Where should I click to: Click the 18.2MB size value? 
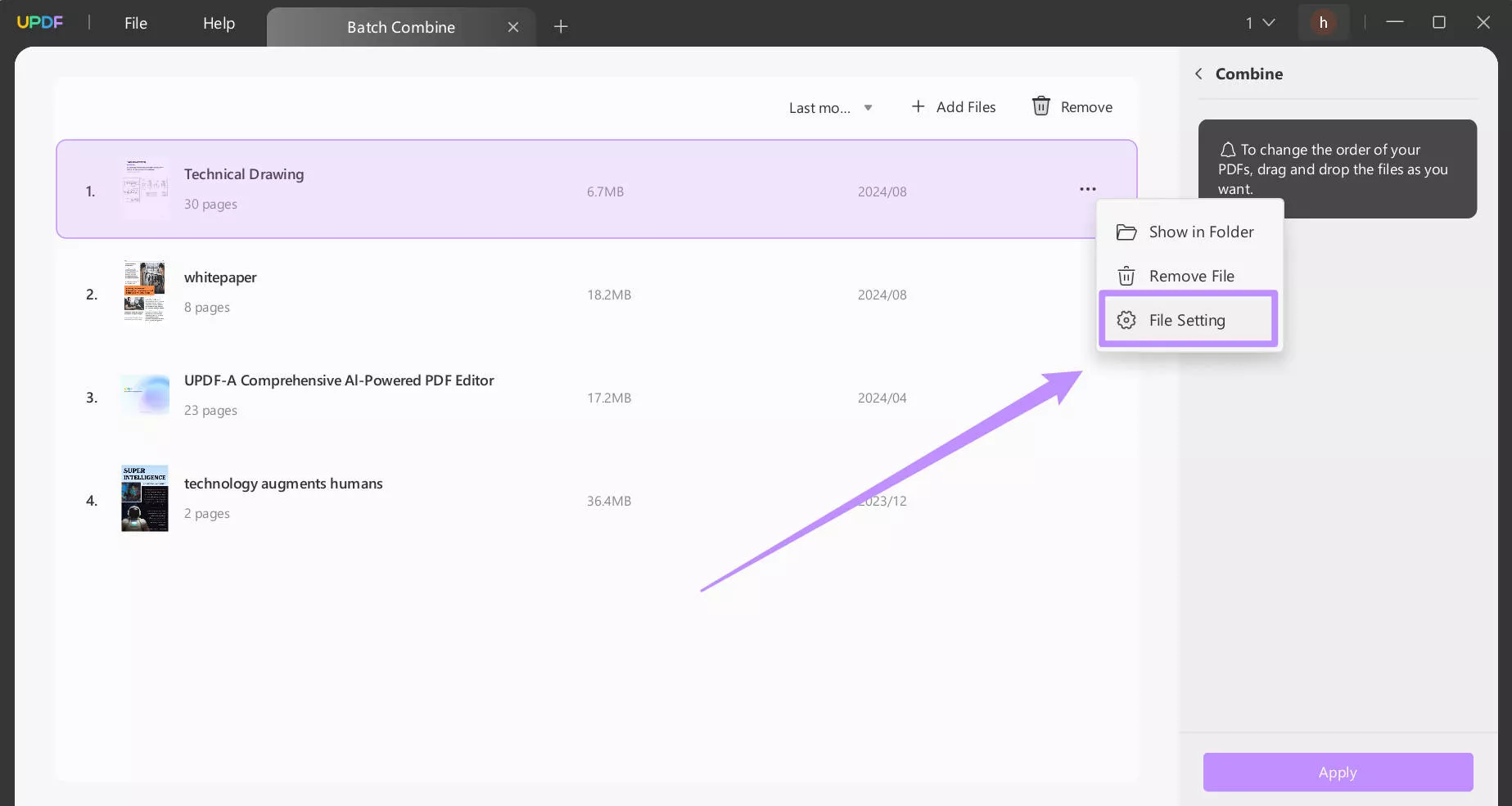pos(609,295)
